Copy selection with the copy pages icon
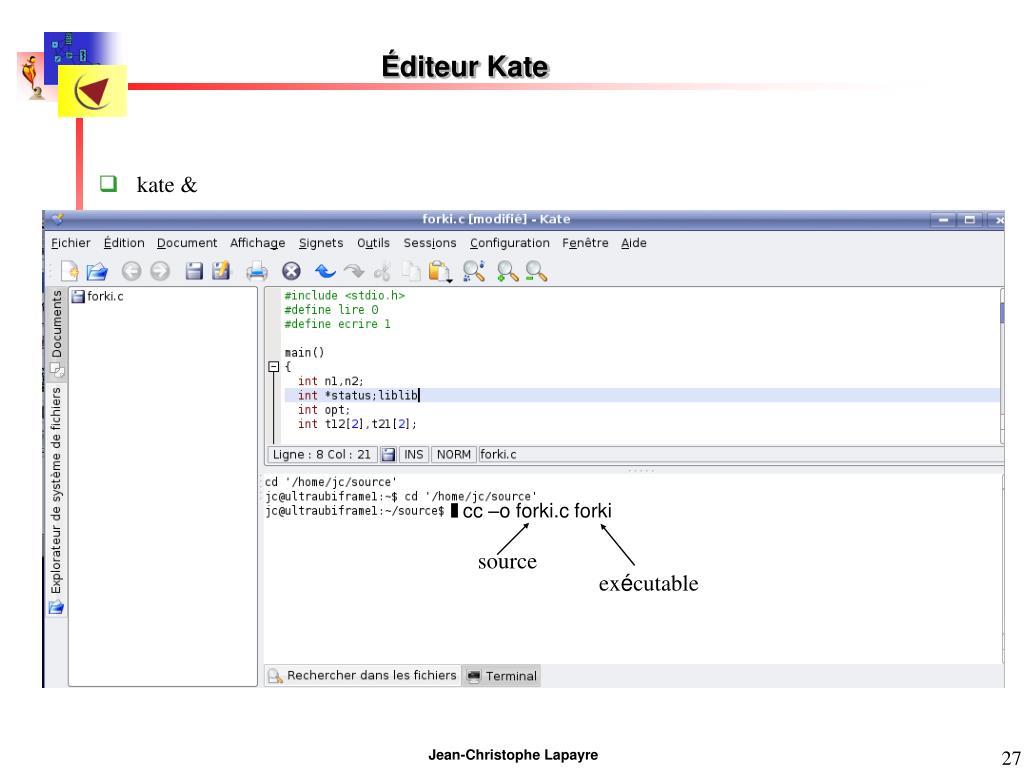Viewport: 1024px width, 768px height. click(x=411, y=271)
